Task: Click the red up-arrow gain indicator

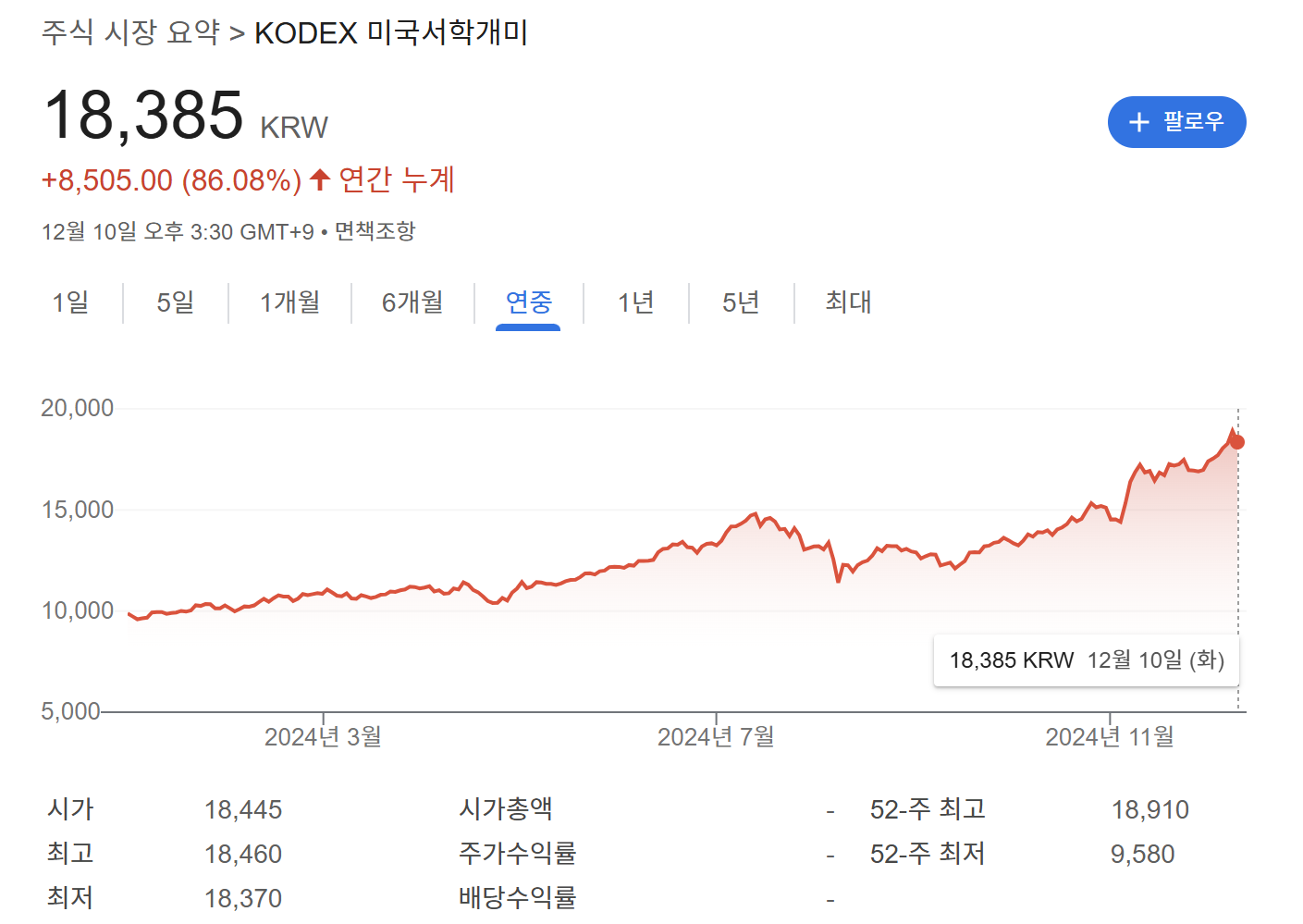Action: [320, 179]
